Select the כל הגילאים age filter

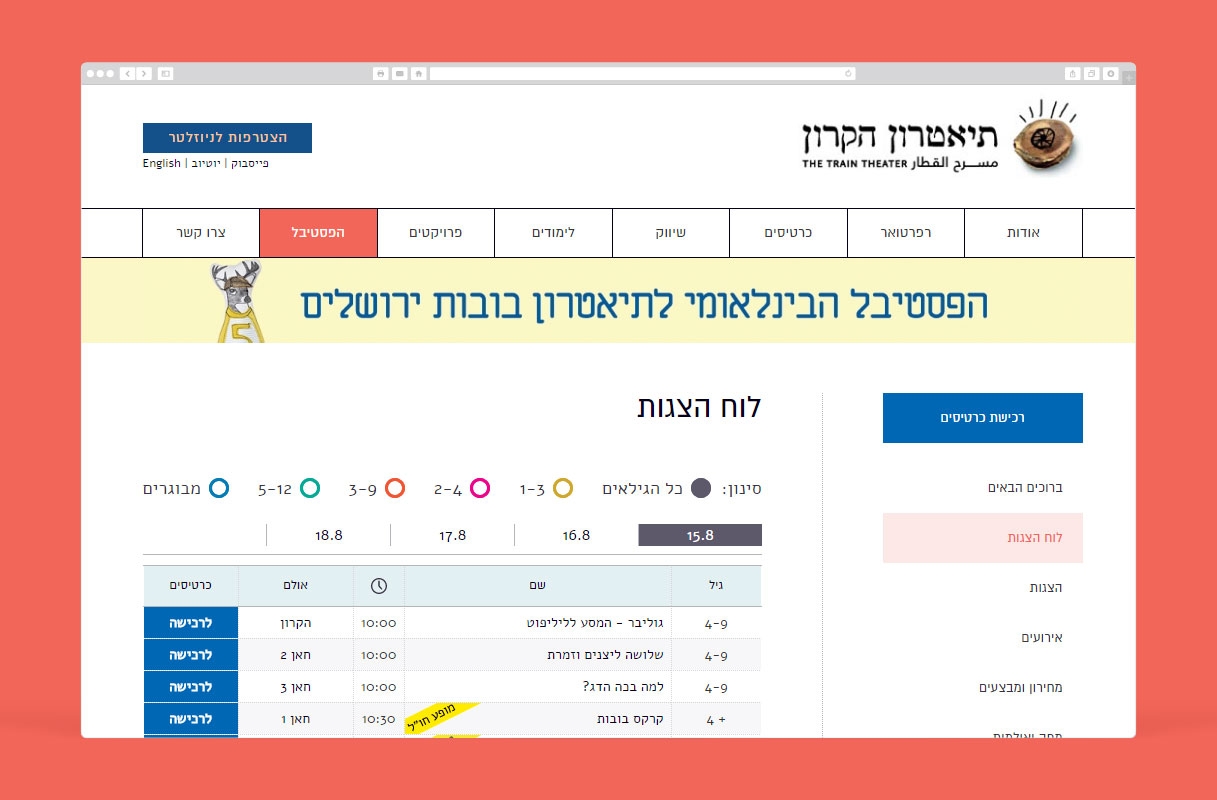701,489
